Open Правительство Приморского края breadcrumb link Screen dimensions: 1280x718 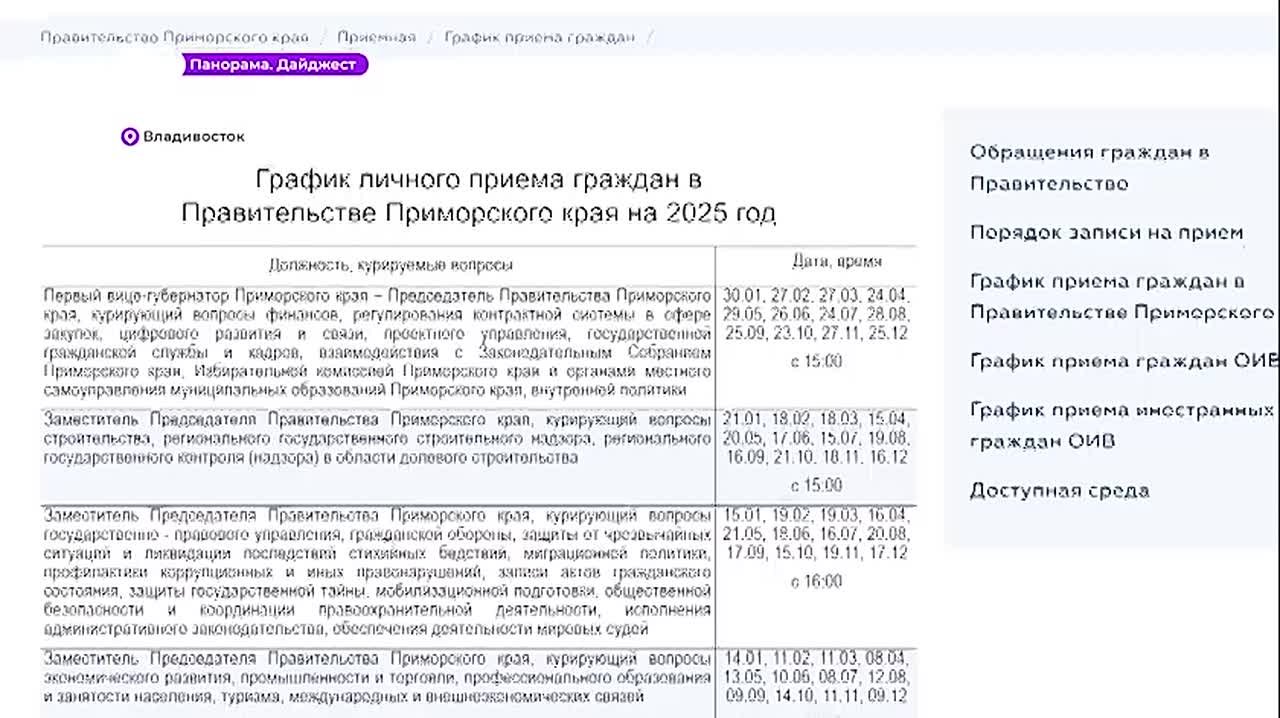click(174, 37)
